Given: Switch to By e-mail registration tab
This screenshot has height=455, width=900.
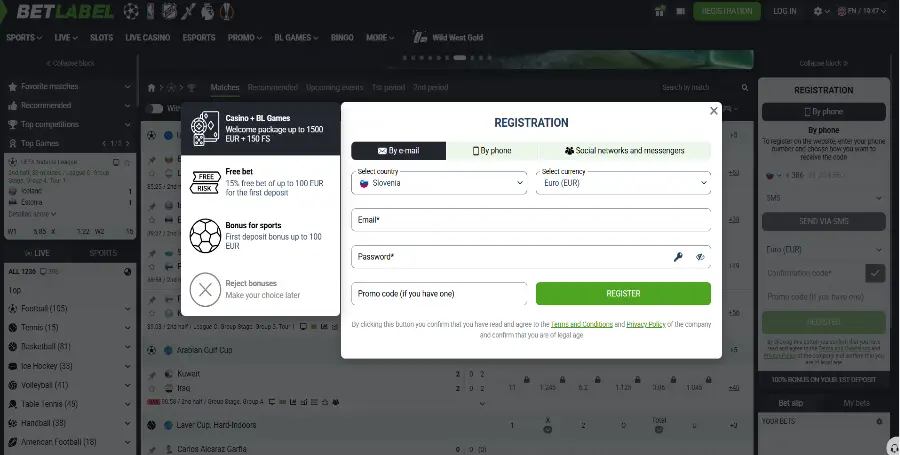Looking at the screenshot, I should point(398,151).
